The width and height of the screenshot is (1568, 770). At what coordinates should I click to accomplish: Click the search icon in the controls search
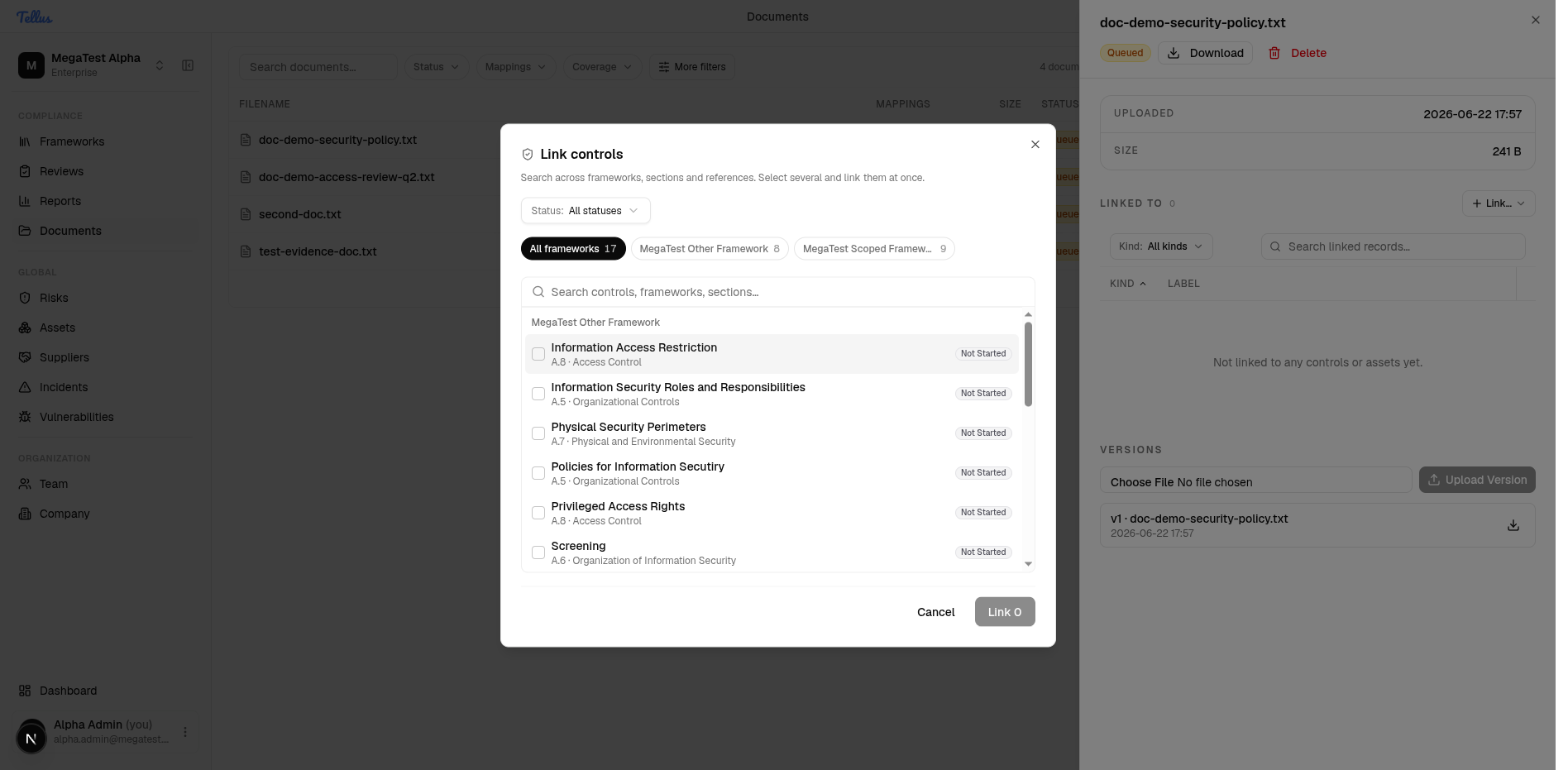[538, 292]
